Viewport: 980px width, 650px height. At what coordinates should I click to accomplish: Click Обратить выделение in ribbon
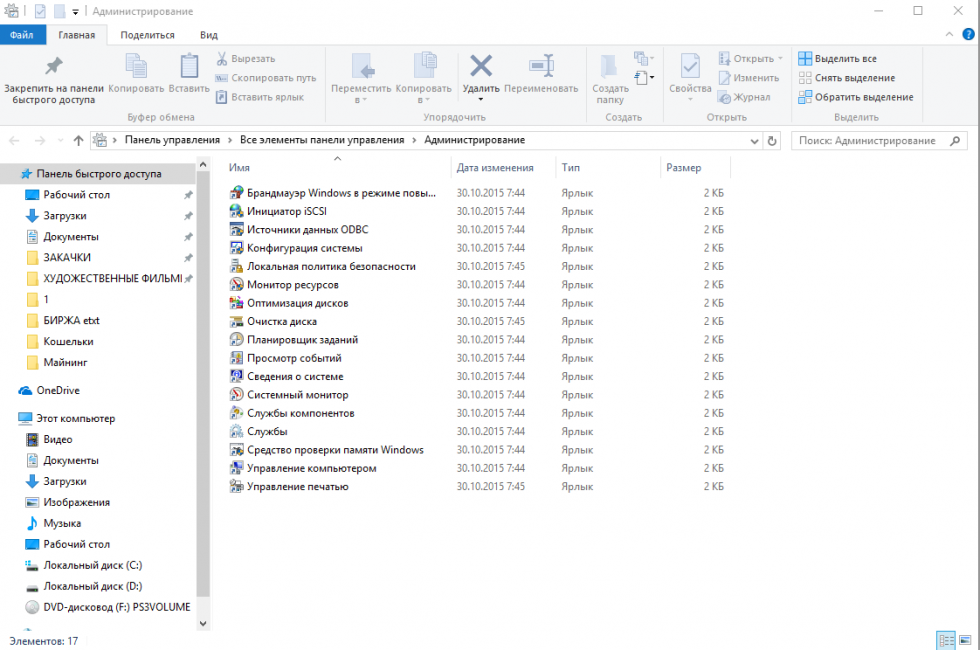coord(856,98)
